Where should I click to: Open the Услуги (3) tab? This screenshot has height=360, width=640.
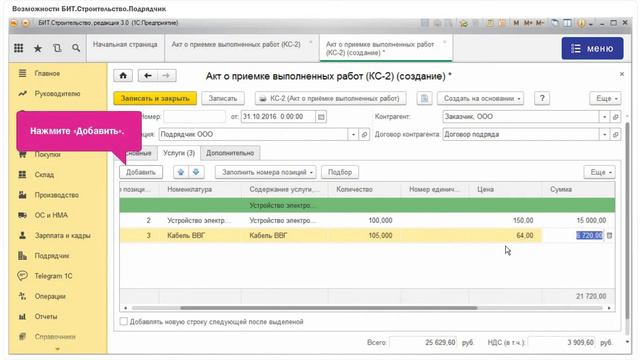[x=179, y=153]
